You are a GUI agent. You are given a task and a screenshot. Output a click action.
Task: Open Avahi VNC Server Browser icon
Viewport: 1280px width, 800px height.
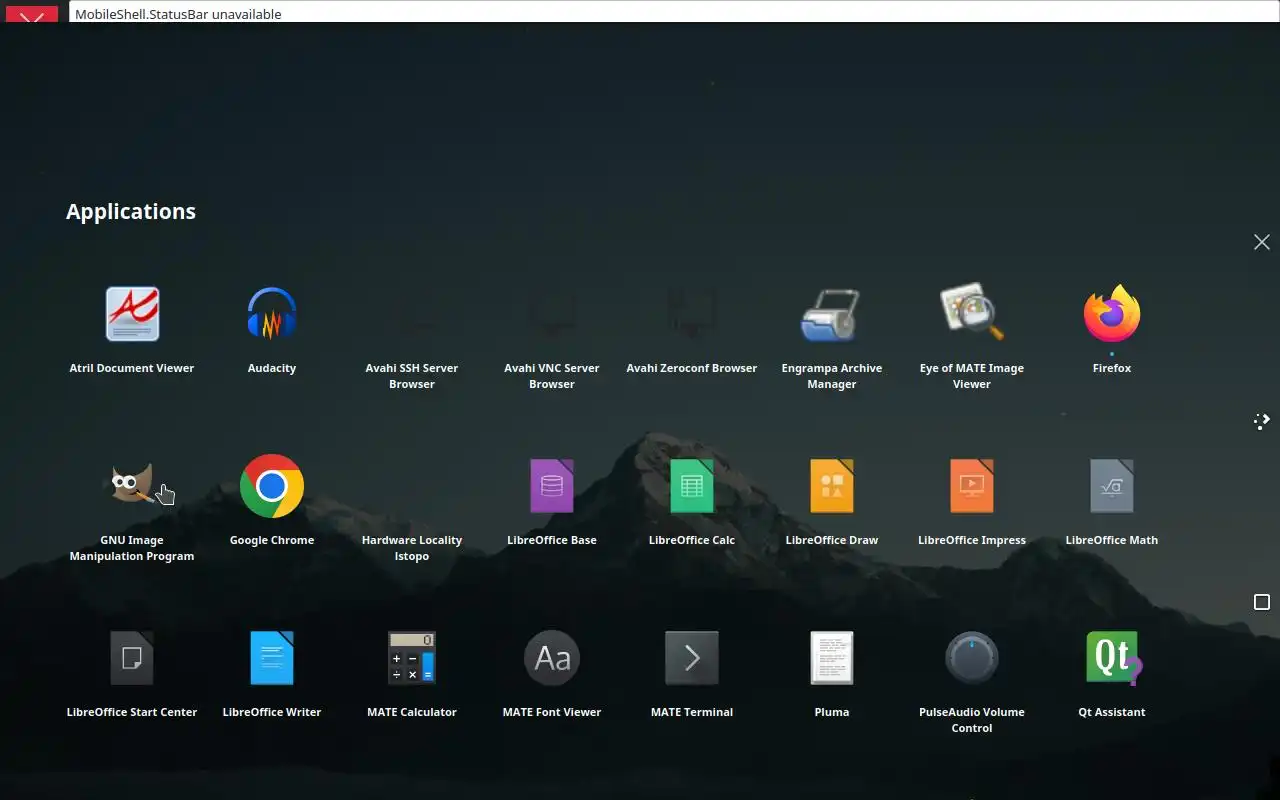[552, 314]
